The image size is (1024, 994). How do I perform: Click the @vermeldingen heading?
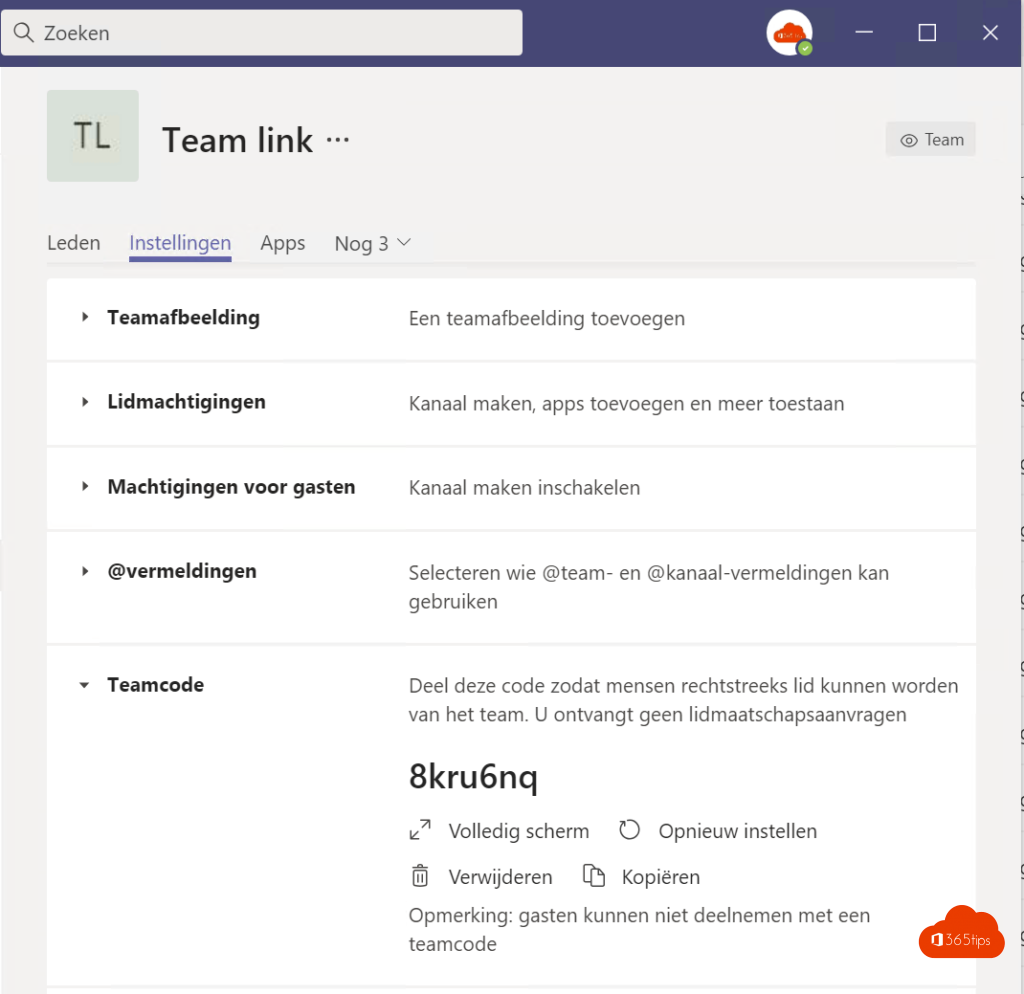pos(182,571)
